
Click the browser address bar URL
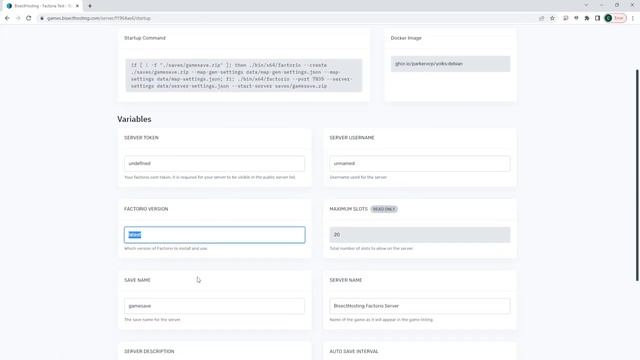click(x=98, y=18)
